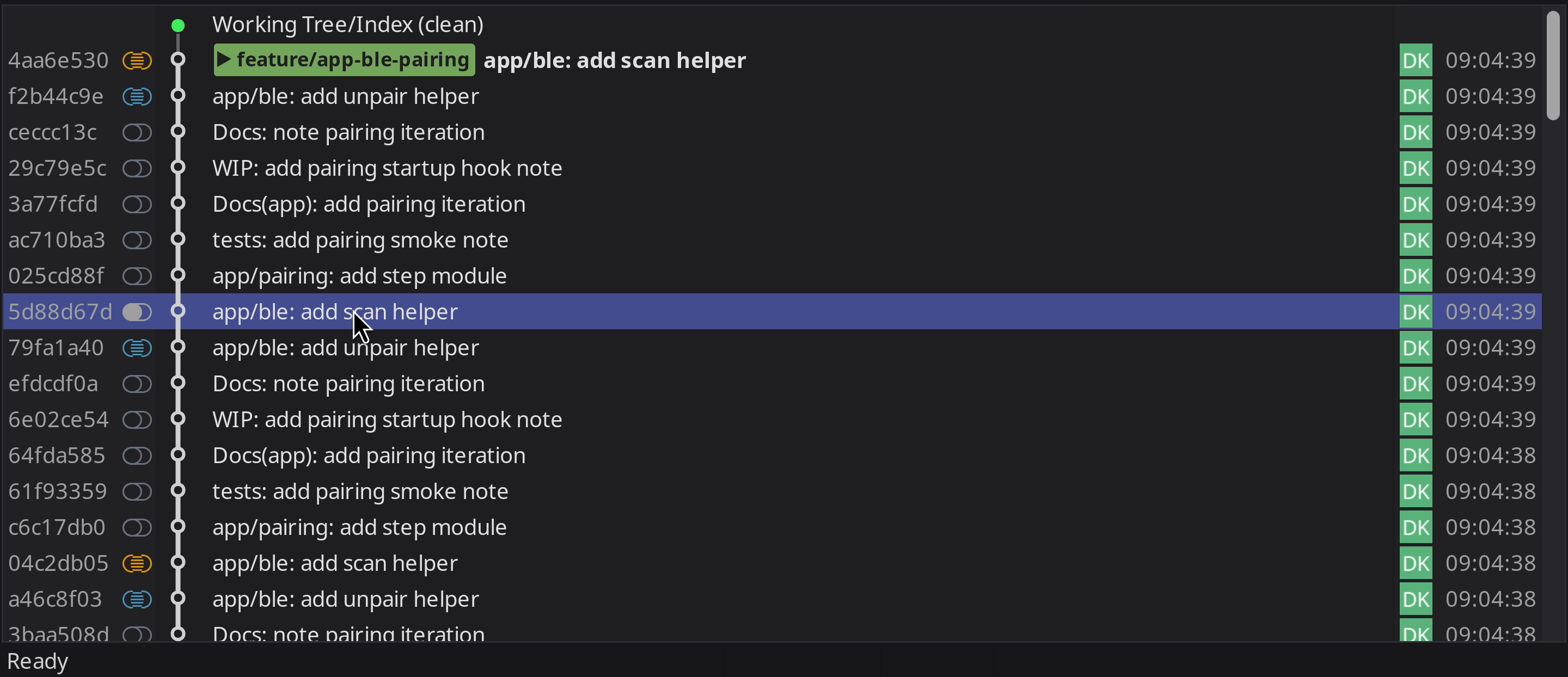Viewport: 1568px width, 677px height.
Task: Select commit c6c17db0 "app/pairing: add step module"
Action: 359,527
